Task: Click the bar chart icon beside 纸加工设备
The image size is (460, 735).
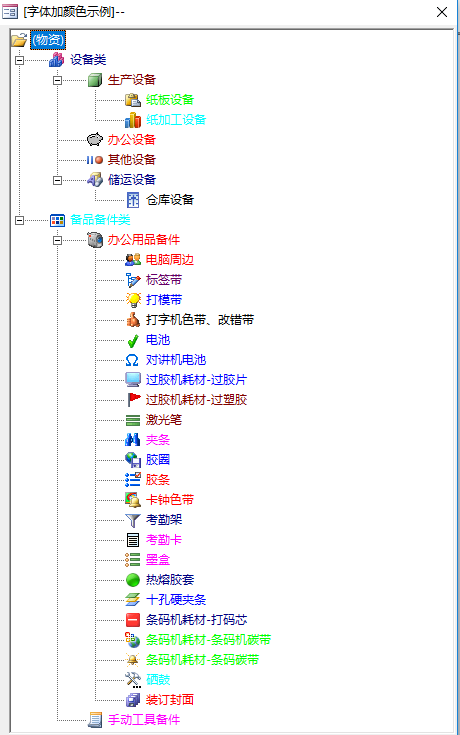Action: pyautogui.click(x=133, y=120)
